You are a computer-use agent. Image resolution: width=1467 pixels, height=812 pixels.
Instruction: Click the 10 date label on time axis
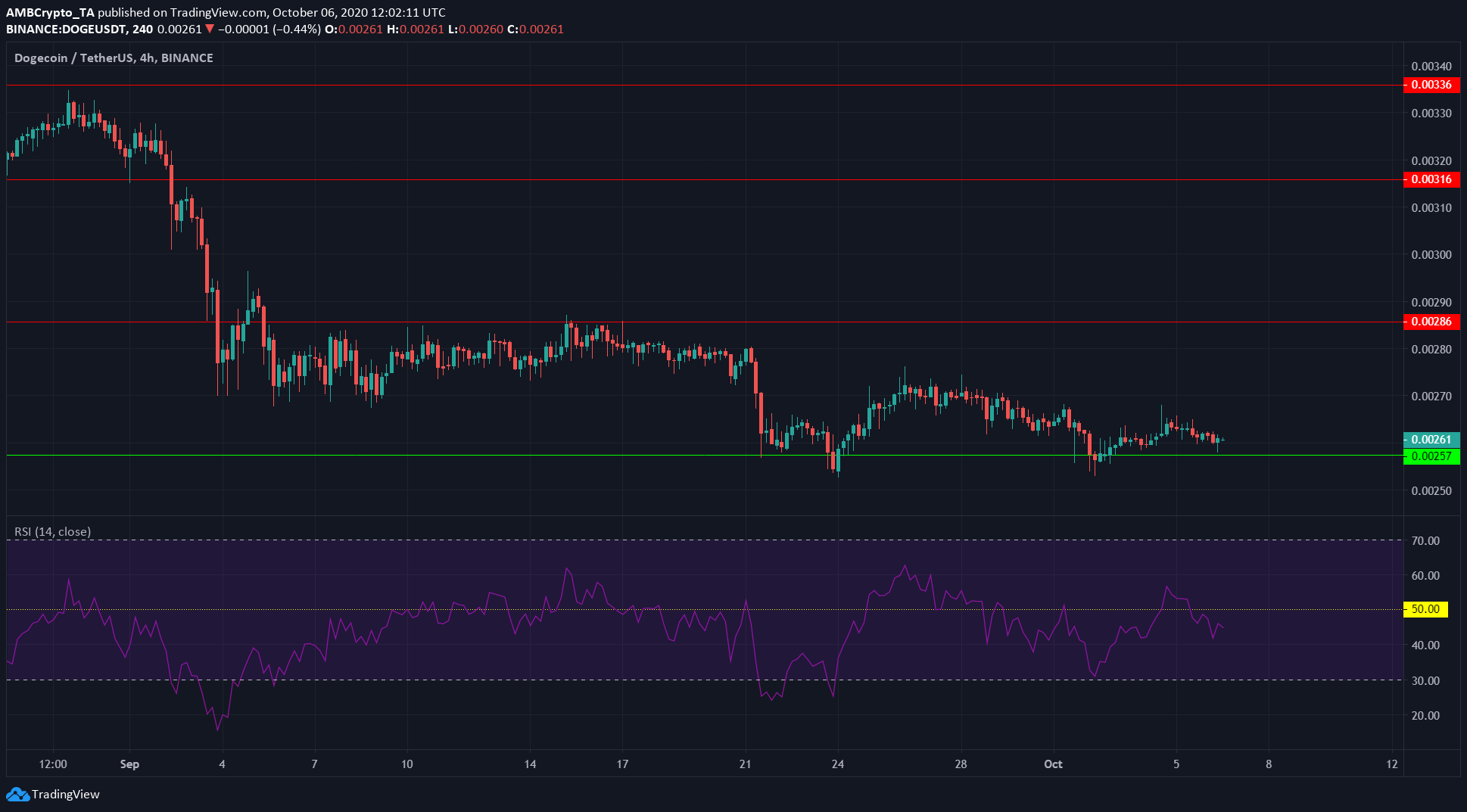[407, 764]
